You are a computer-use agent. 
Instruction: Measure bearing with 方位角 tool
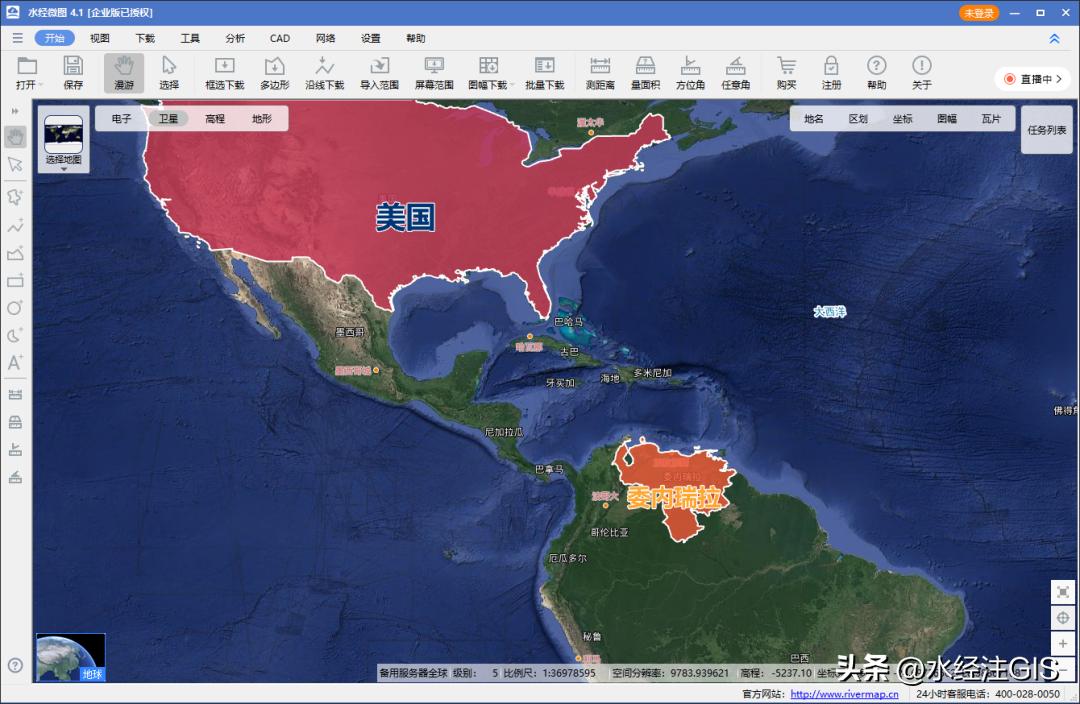pyautogui.click(x=690, y=73)
